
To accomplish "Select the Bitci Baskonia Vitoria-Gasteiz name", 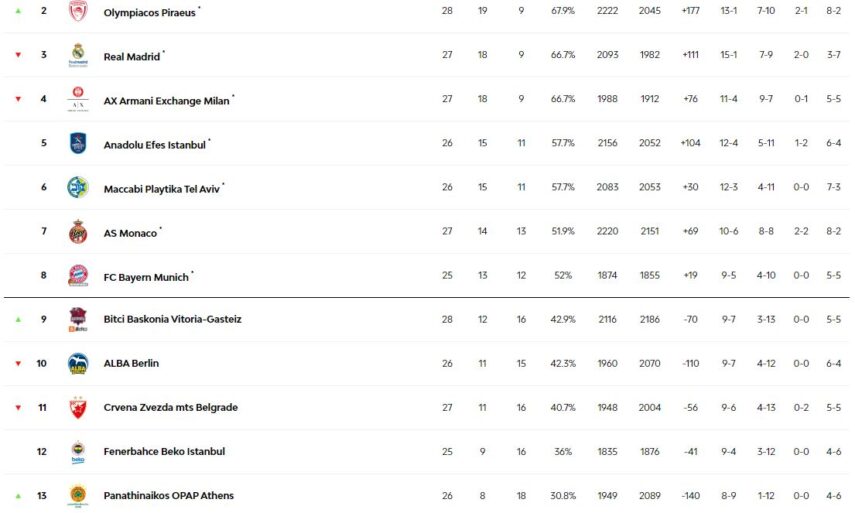I will coord(172,320).
